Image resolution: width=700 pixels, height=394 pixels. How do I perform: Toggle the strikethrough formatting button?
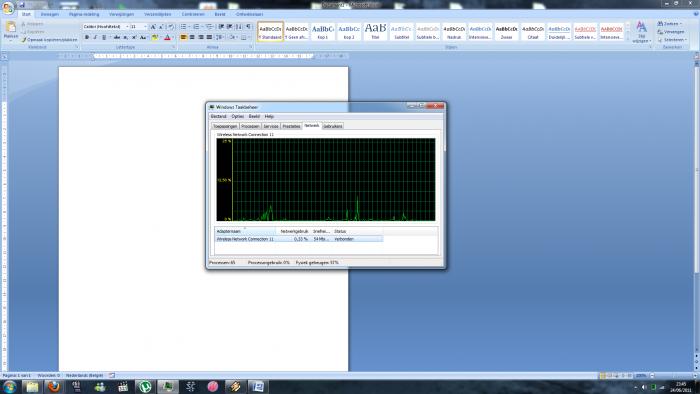[117, 37]
